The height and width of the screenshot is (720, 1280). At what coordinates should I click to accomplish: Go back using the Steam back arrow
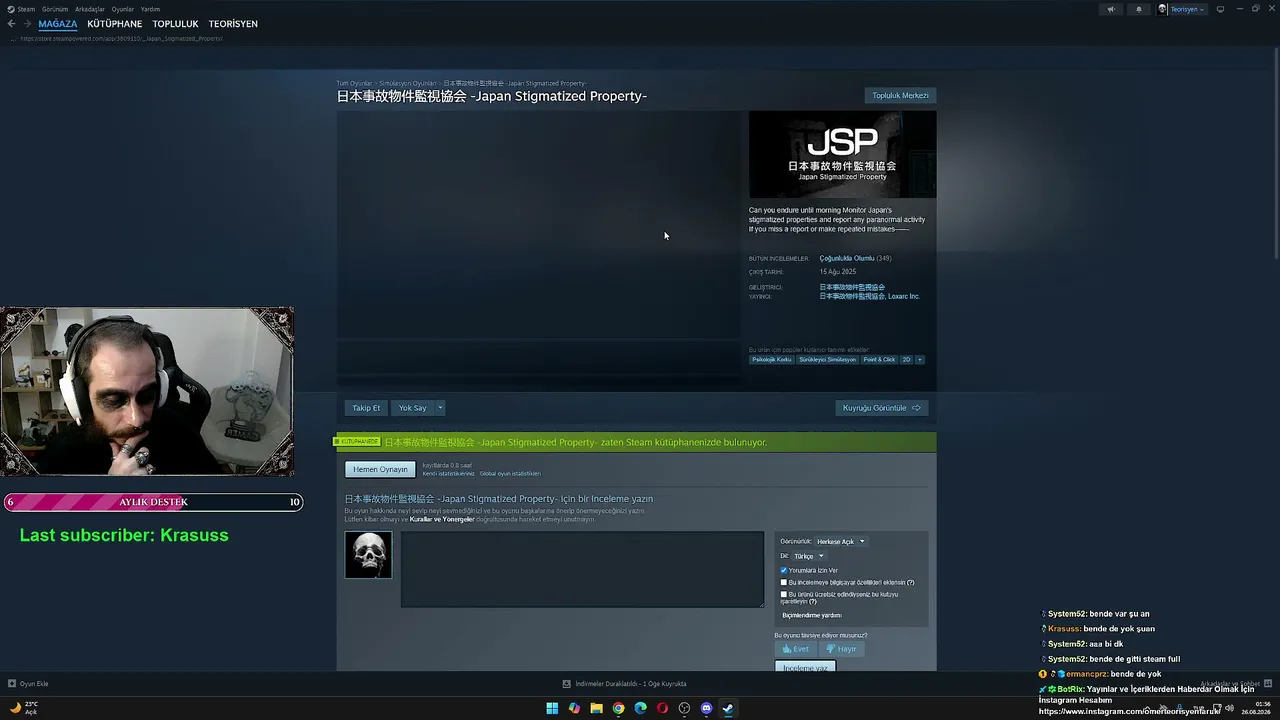click(11, 24)
